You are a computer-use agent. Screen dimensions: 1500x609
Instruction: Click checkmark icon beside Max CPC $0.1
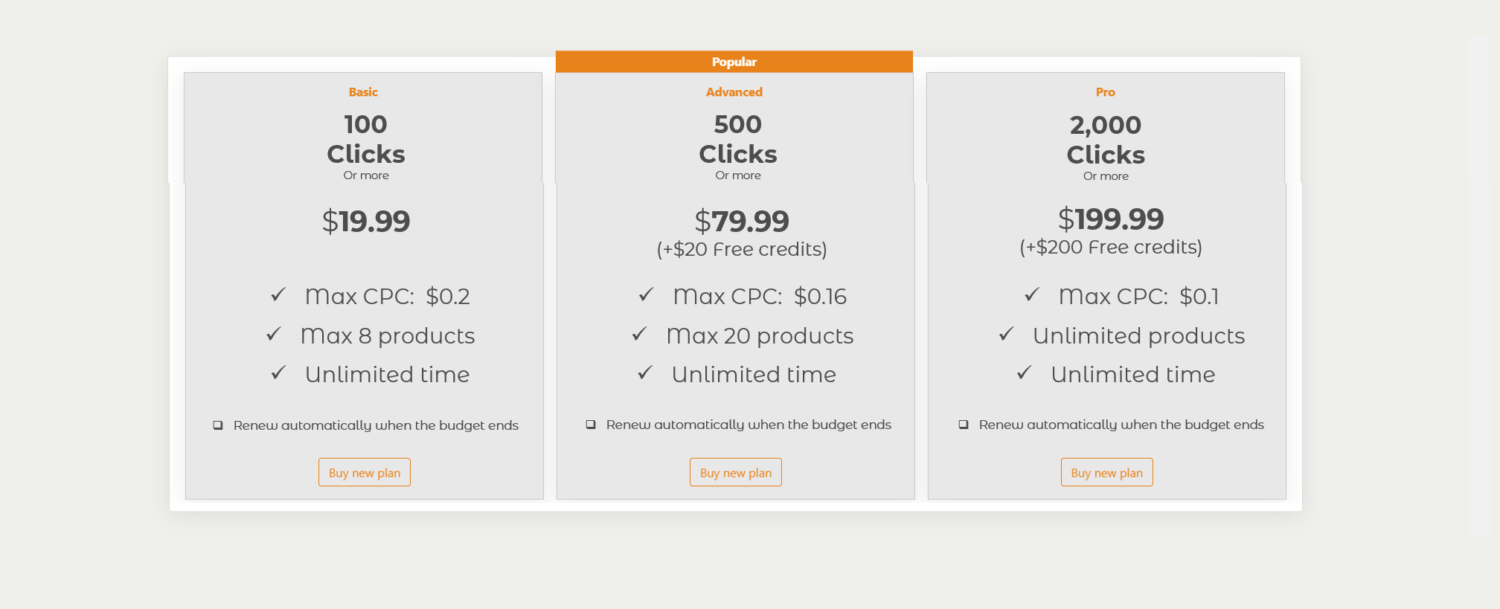pos(1032,295)
